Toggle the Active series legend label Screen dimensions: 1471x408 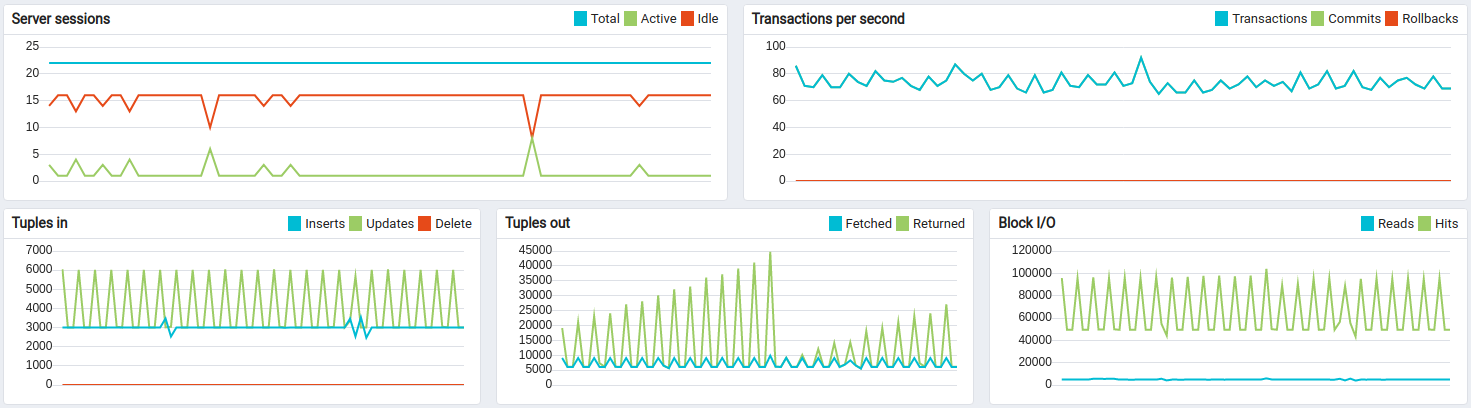tap(658, 19)
